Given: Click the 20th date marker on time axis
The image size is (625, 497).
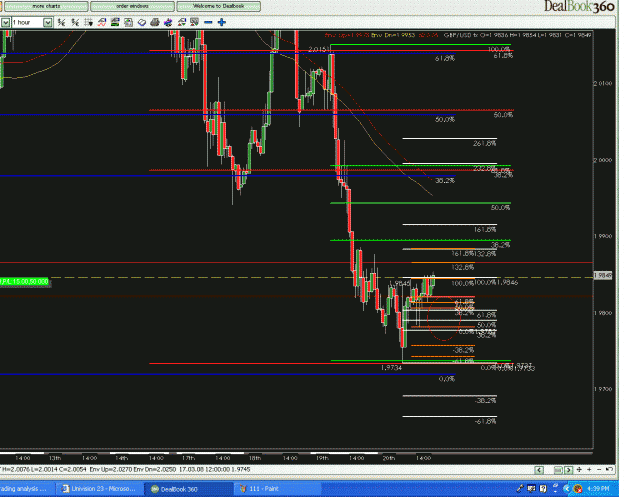Looking at the screenshot, I should 389,458.
